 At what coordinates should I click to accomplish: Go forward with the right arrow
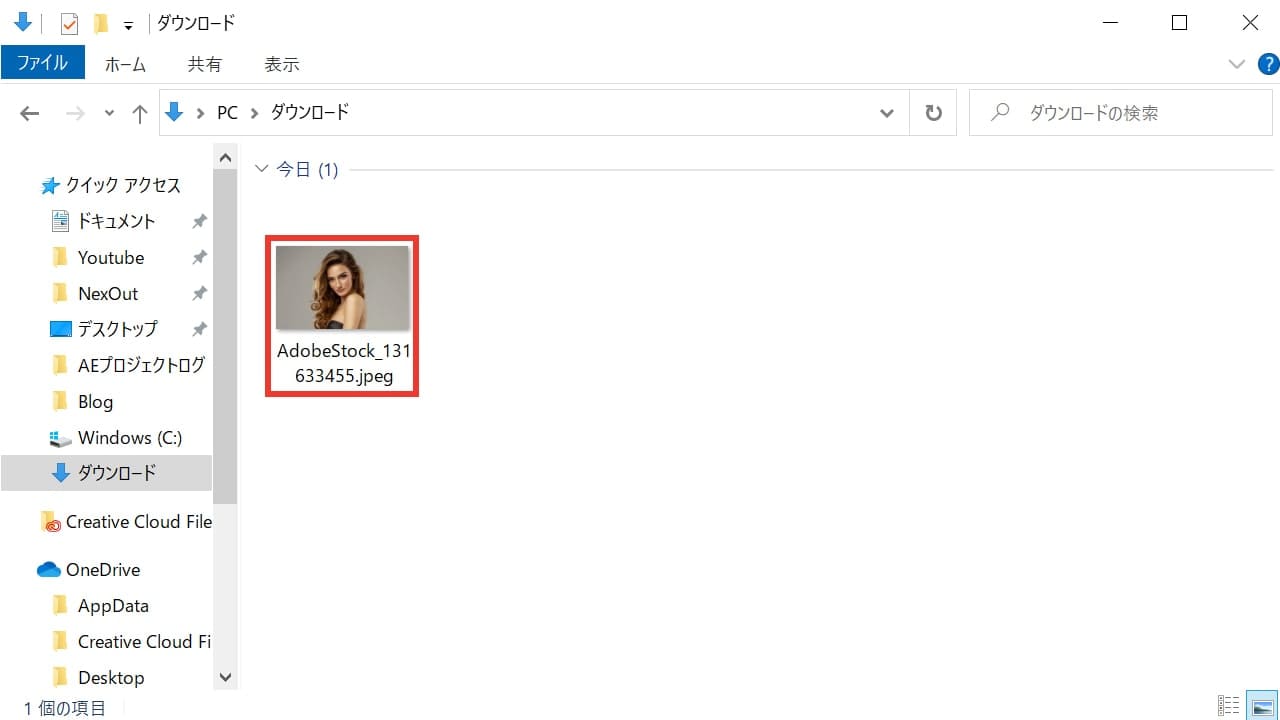point(75,113)
